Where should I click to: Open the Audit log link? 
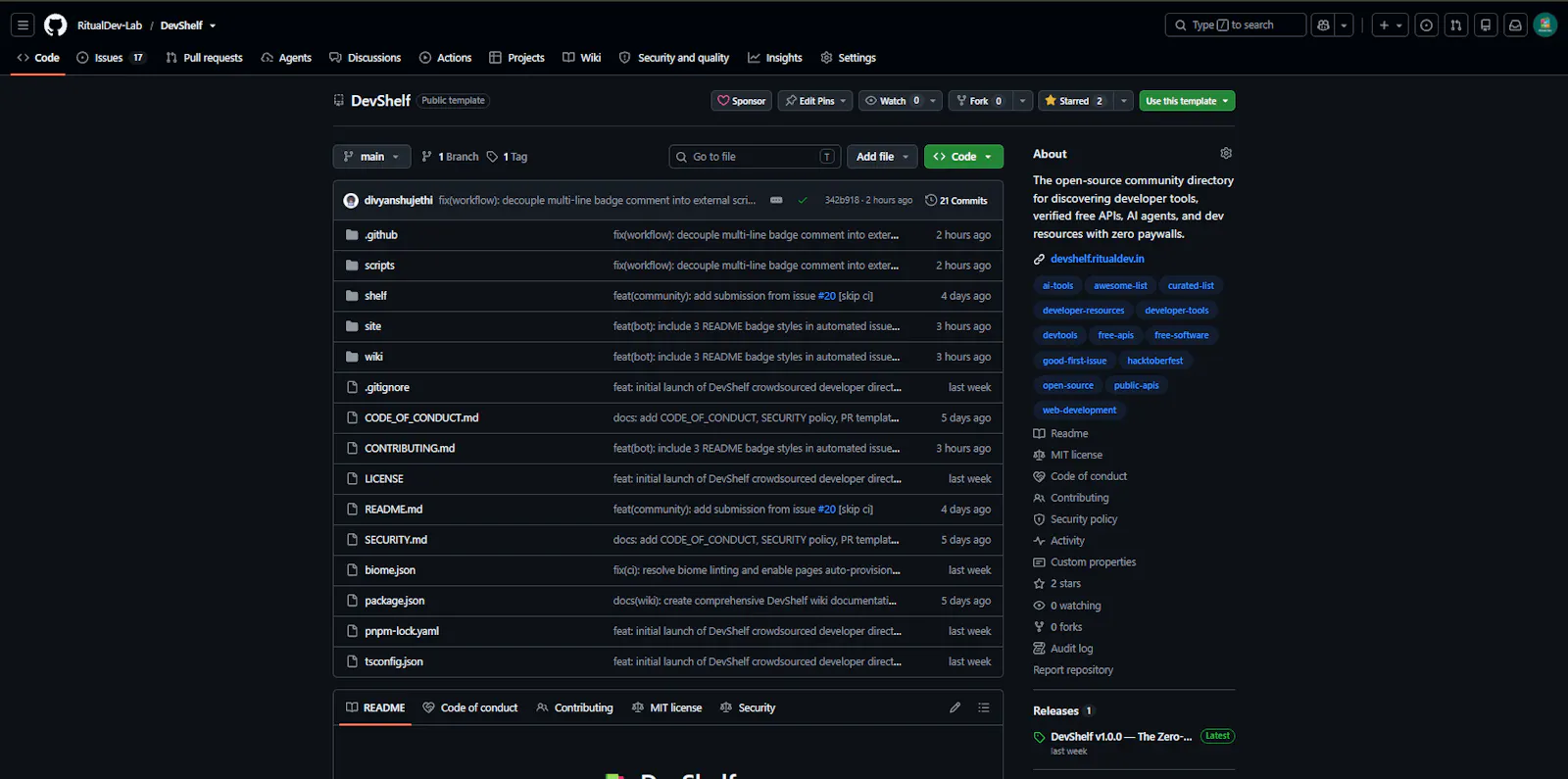(1071, 649)
